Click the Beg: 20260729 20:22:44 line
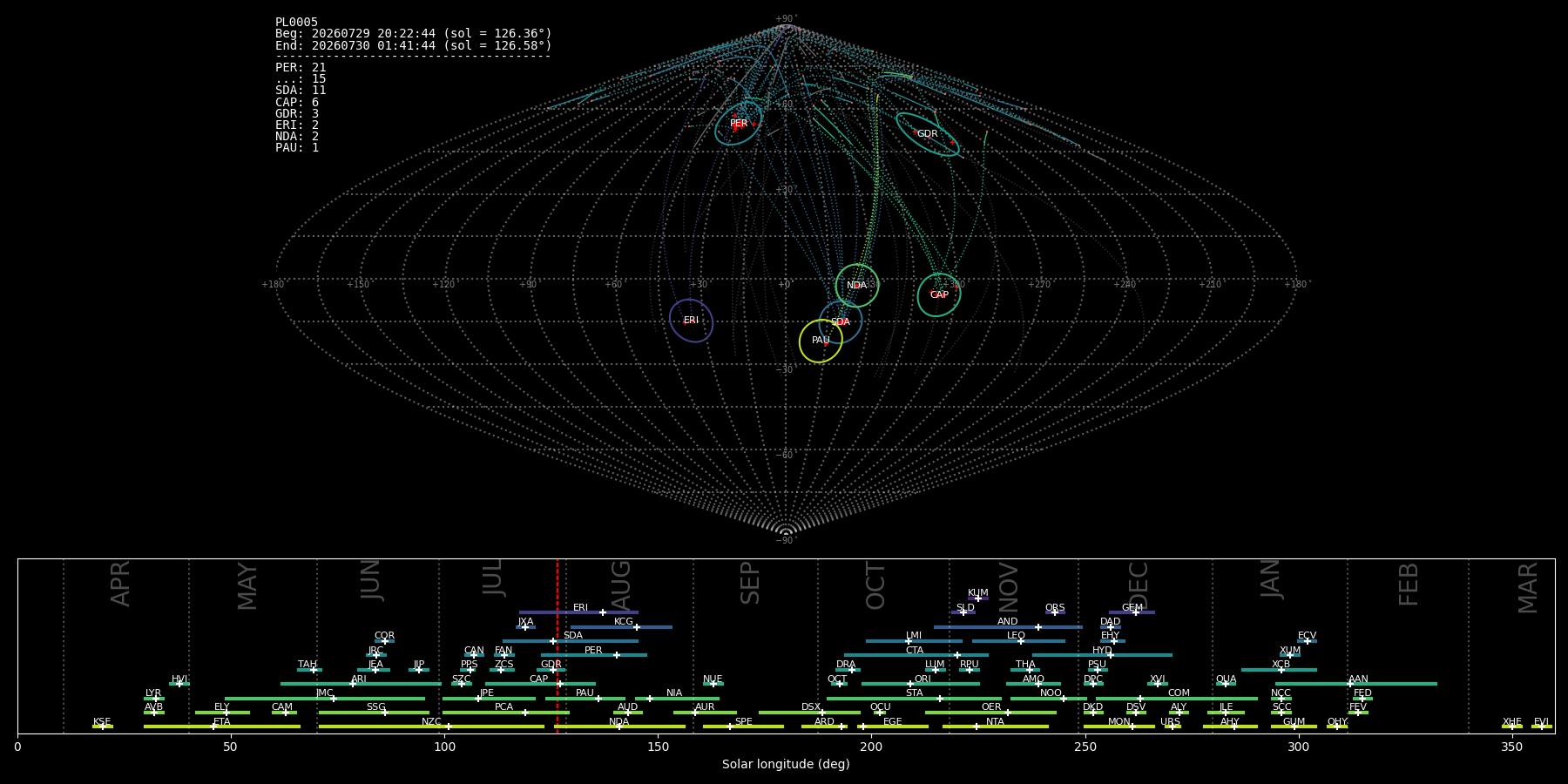The height and width of the screenshot is (784, 1568). coord(414,34)
